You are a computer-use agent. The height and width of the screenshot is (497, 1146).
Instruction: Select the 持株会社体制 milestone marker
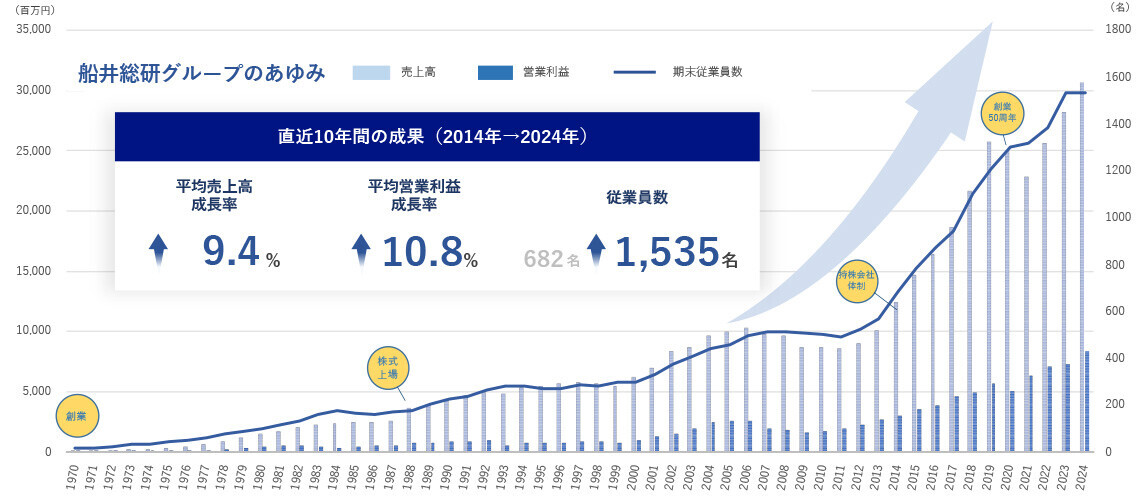pyautogui.click(x=856, y=280)
